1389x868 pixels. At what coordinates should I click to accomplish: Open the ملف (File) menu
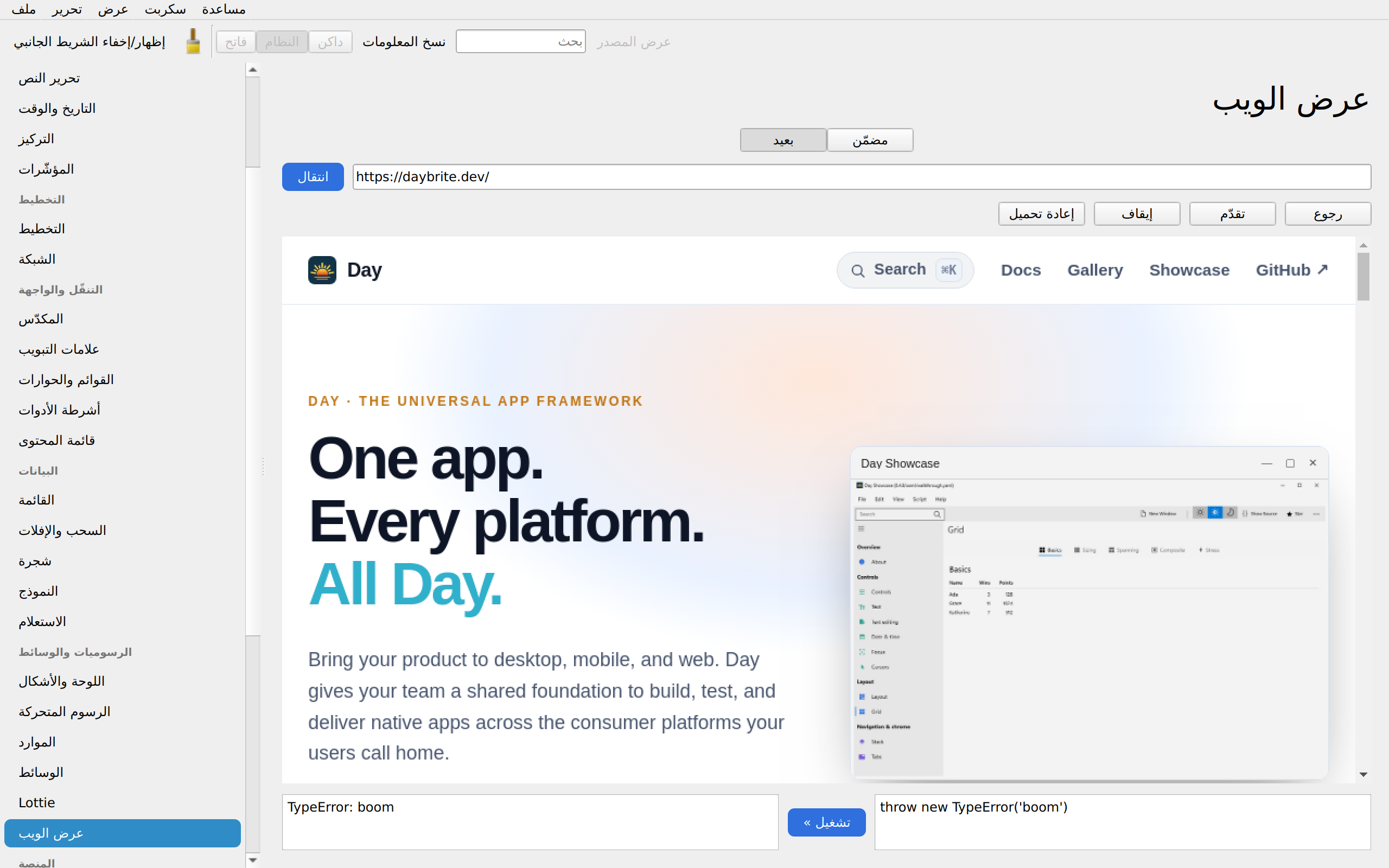pos(23,10)
